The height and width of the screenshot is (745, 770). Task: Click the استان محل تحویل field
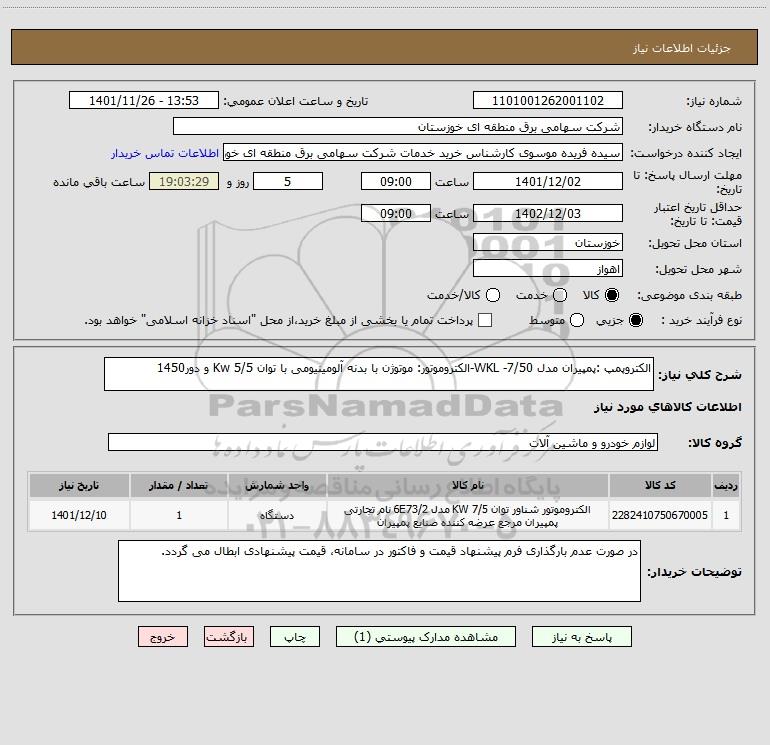(x=548, y=243)
